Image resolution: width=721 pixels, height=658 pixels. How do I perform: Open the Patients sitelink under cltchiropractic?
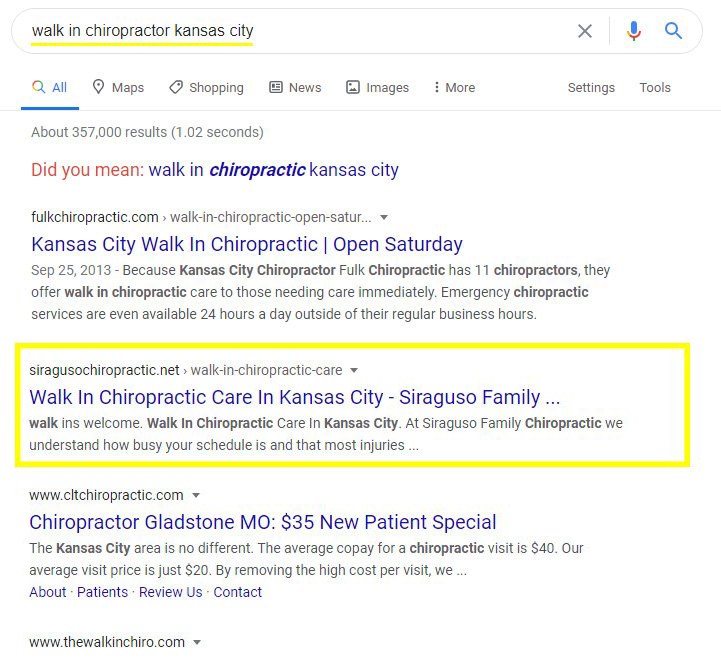103,592
